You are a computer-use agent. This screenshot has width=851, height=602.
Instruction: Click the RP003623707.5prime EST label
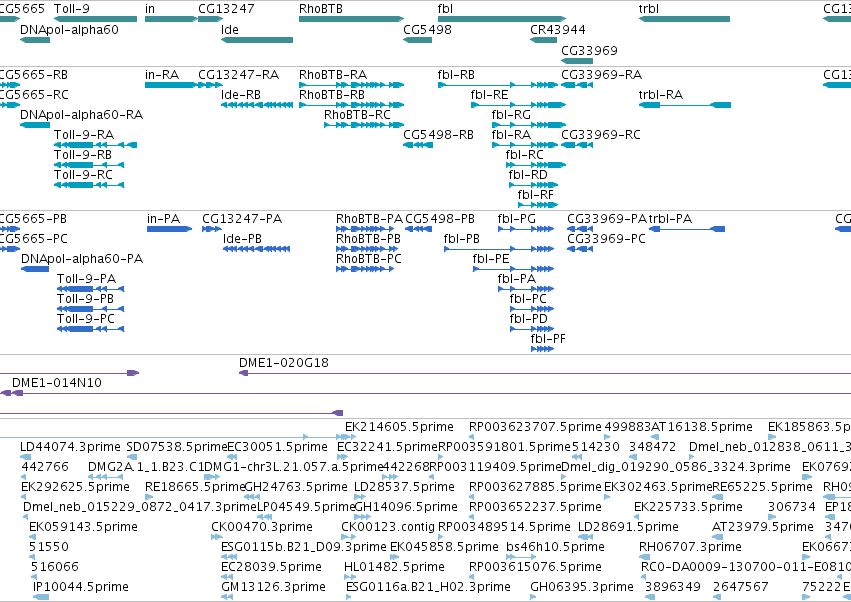(x=535, y=427)
